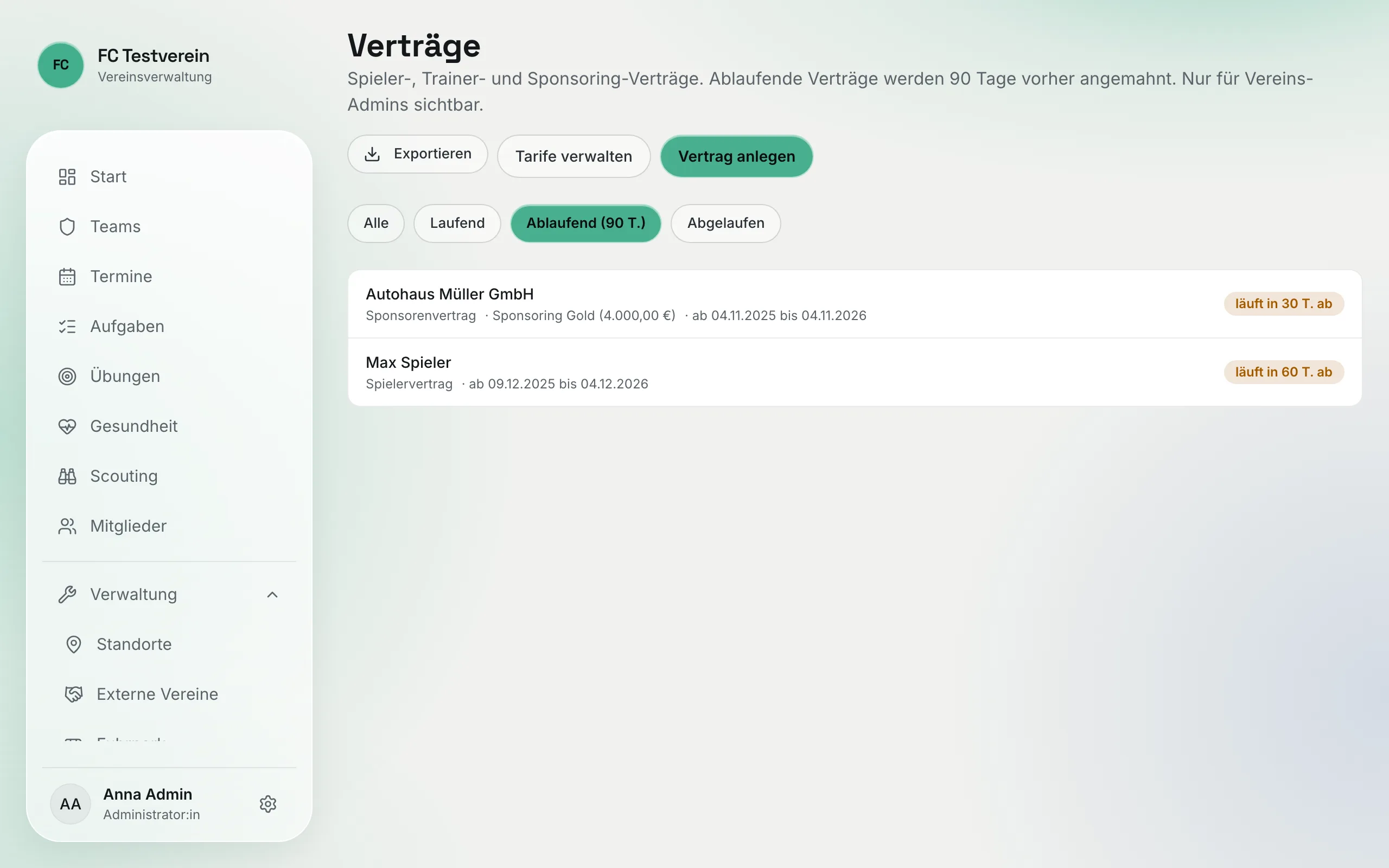
Task: Click the download icon in Exportieren
Action: pos(373,154)
